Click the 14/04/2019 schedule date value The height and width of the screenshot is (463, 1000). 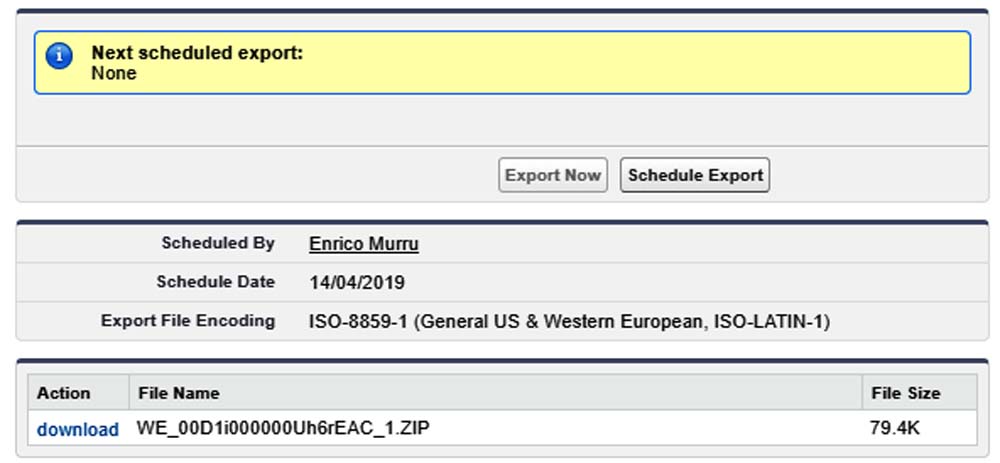357,282
